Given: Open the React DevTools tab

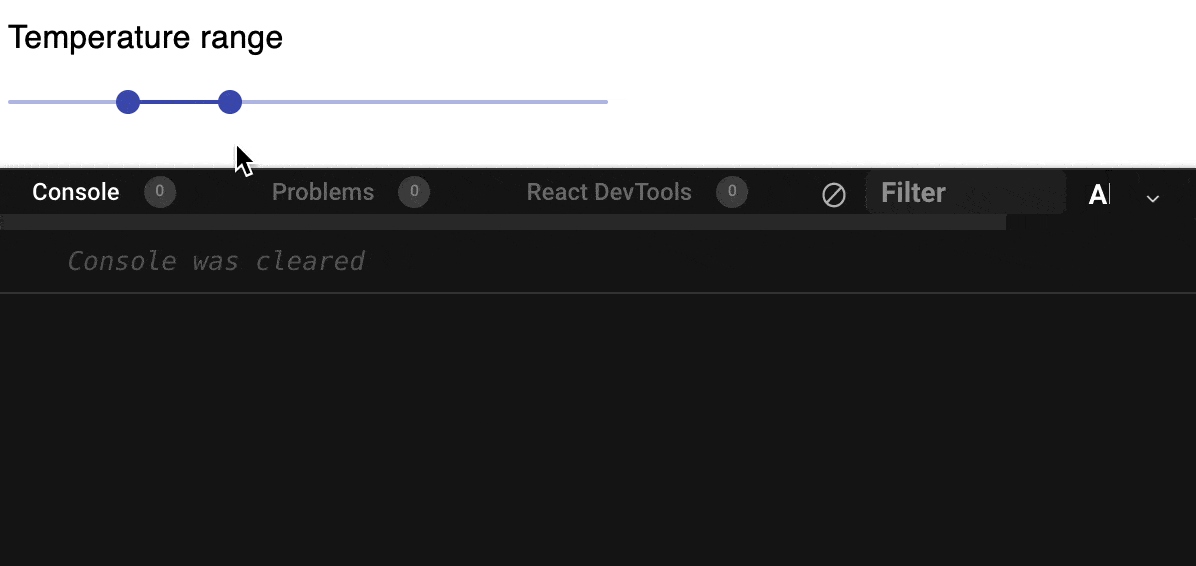Looking at the screenshot, I should pos(609,191).
